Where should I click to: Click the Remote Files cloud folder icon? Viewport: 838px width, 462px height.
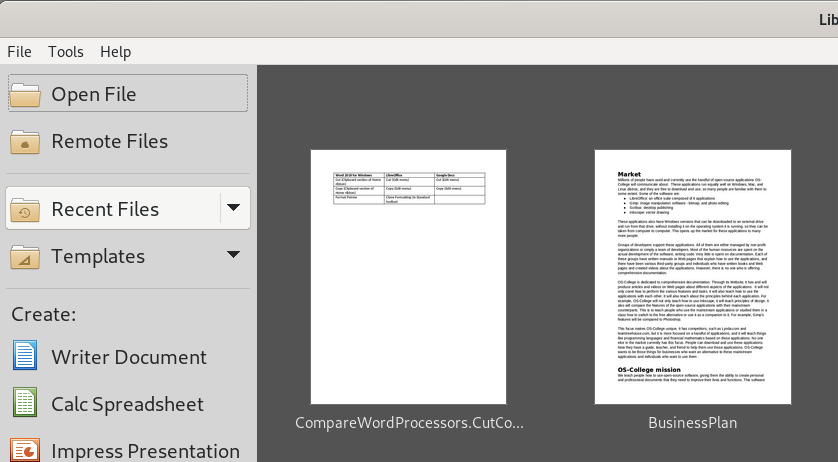point(25,142)
